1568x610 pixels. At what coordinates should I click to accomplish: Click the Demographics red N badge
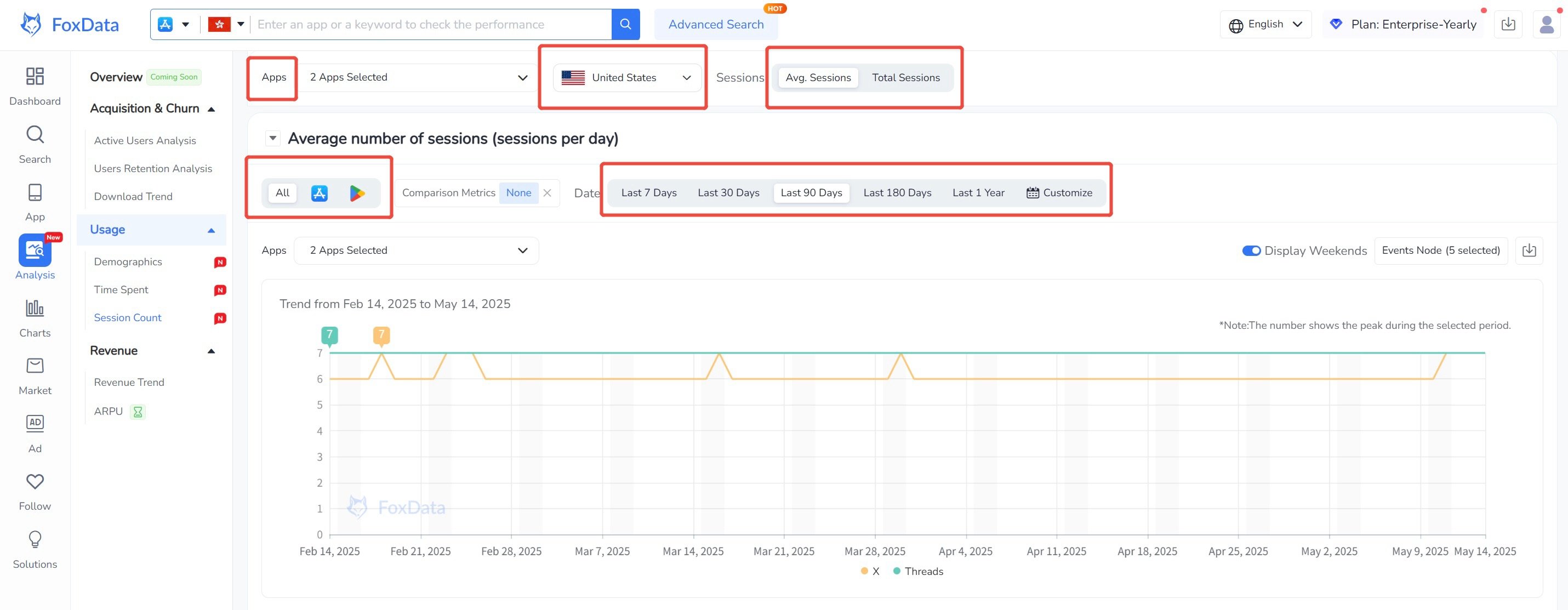click(x=220, y=263)
